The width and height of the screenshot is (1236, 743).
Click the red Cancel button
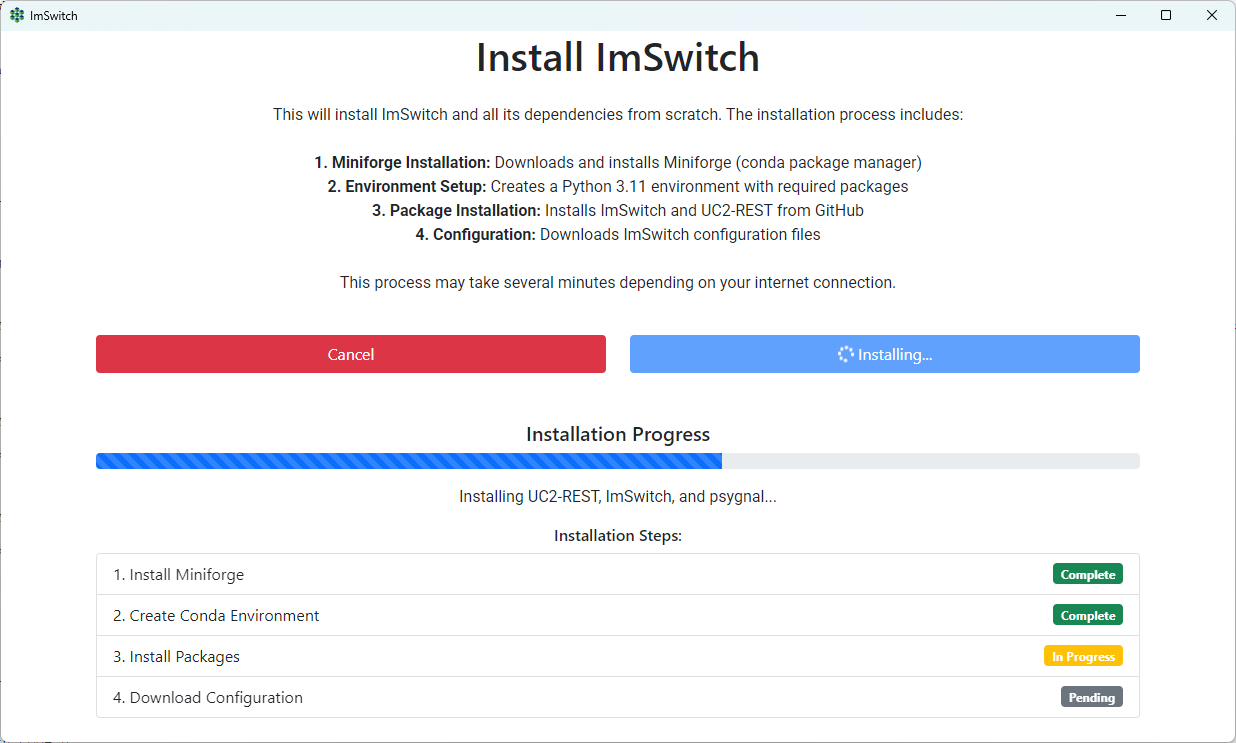pos(351,354)
